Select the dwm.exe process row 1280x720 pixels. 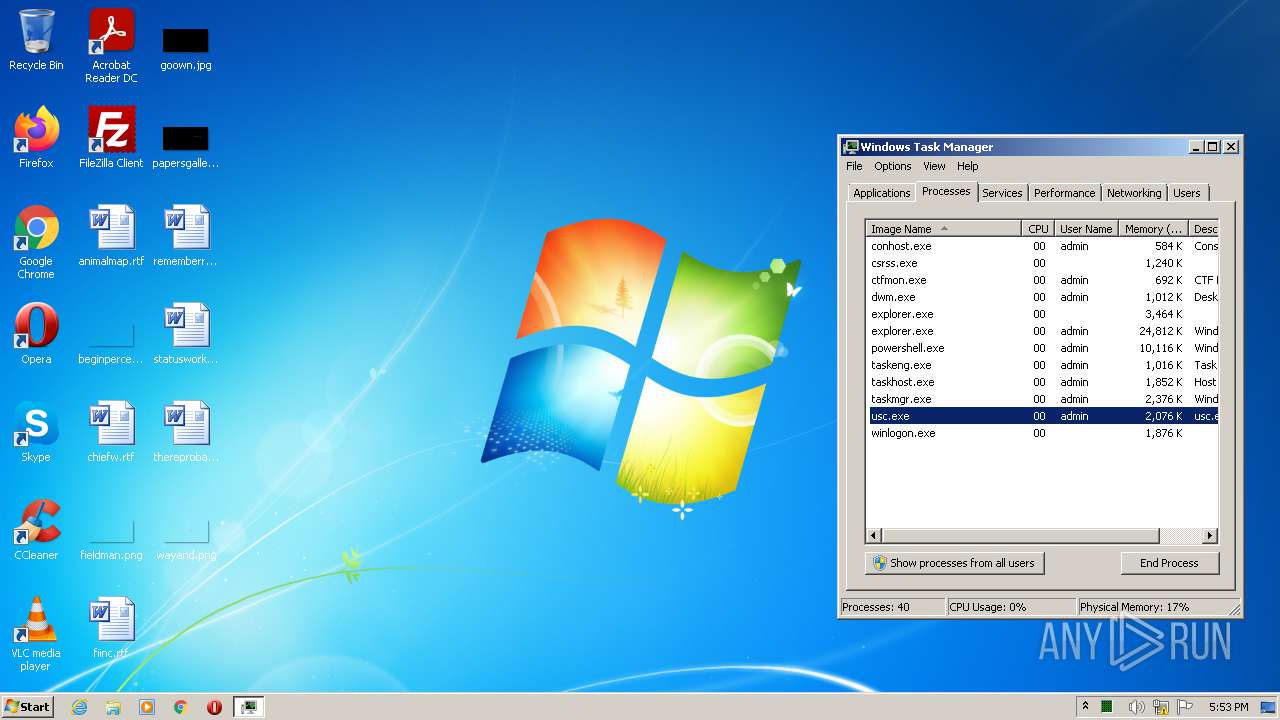[1042, 297]
